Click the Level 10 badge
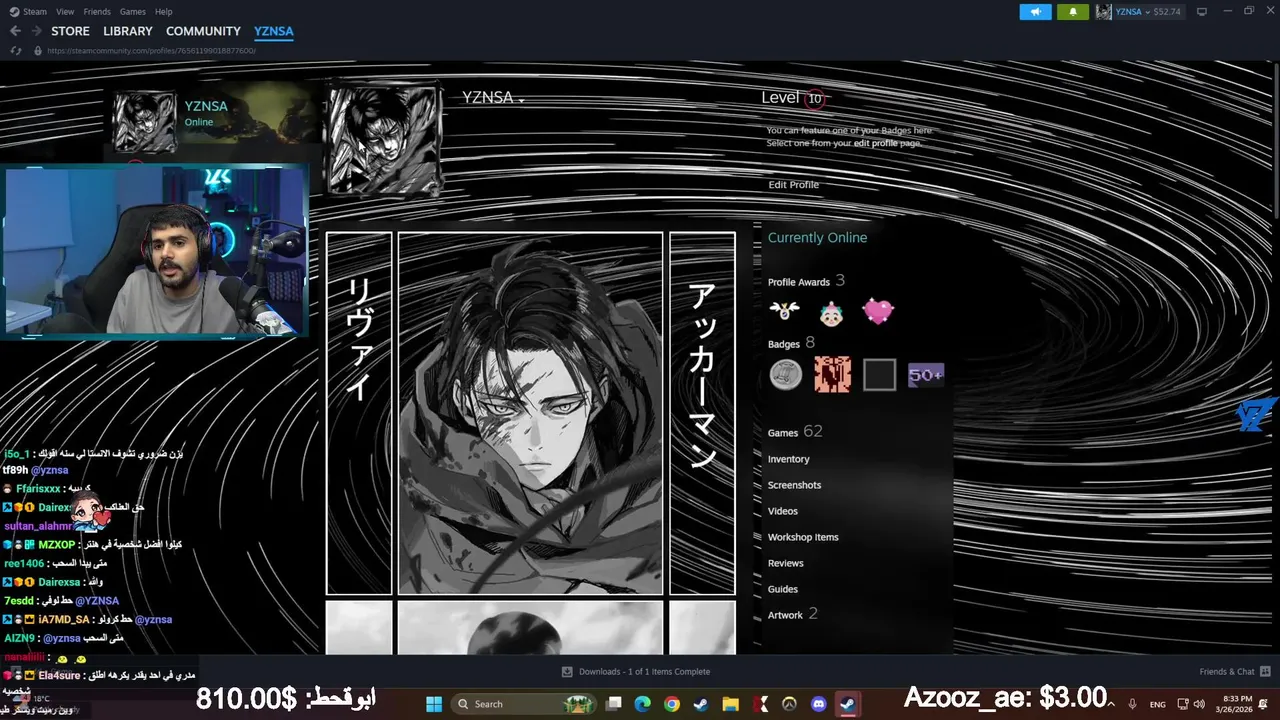 (x=815, y=98)
